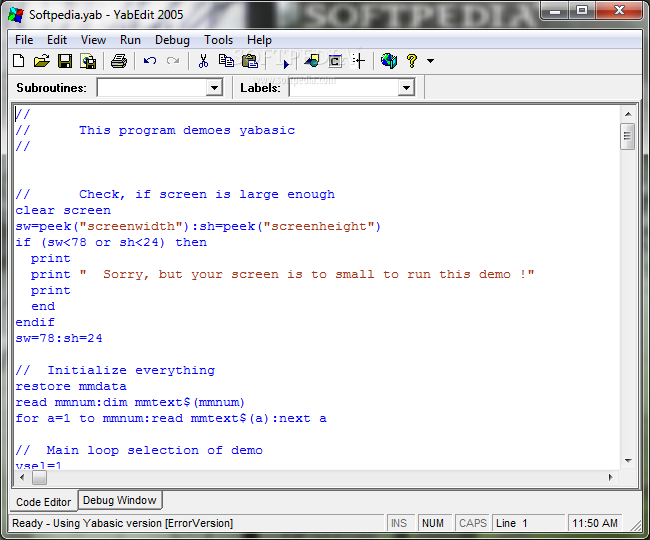650x540 pixels.
Task: Click the 'for a=1 to mmnum' line
Action: pos(171,418)
